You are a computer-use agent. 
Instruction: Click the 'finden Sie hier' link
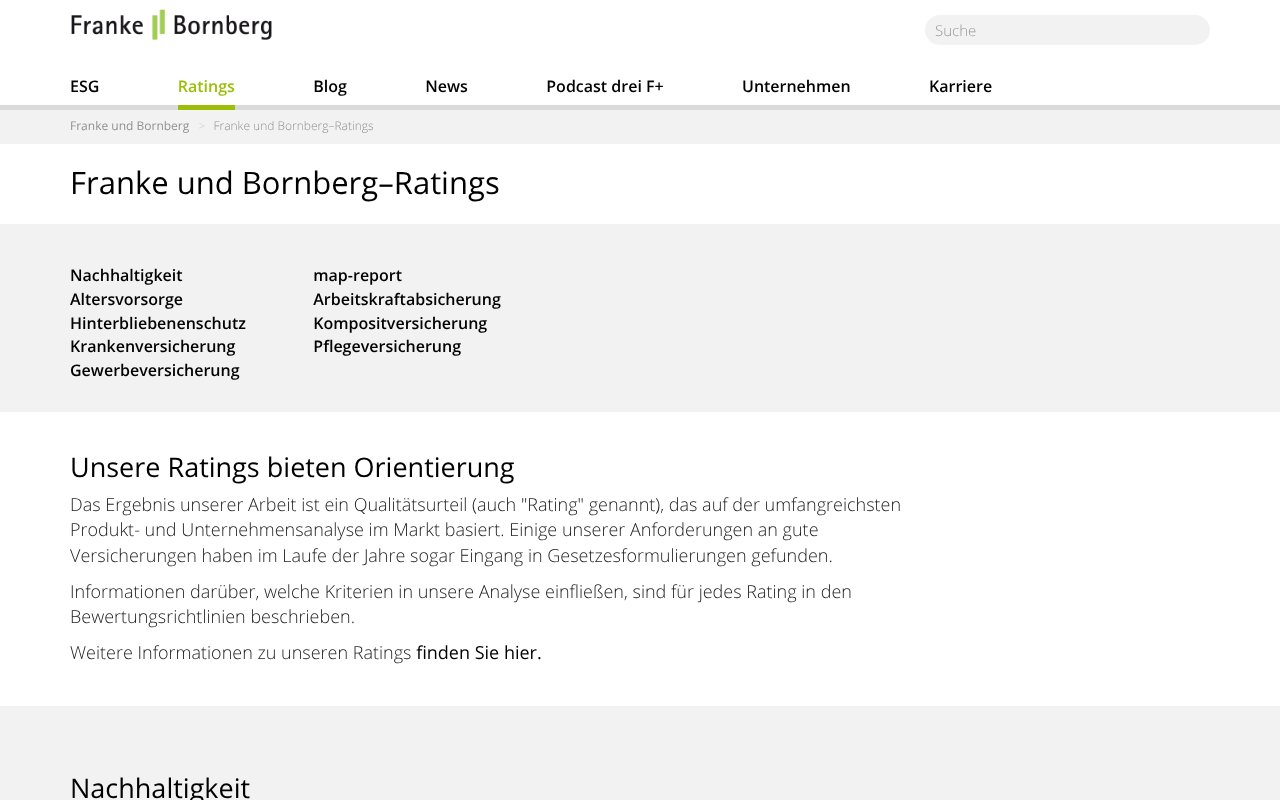point(477,652)
